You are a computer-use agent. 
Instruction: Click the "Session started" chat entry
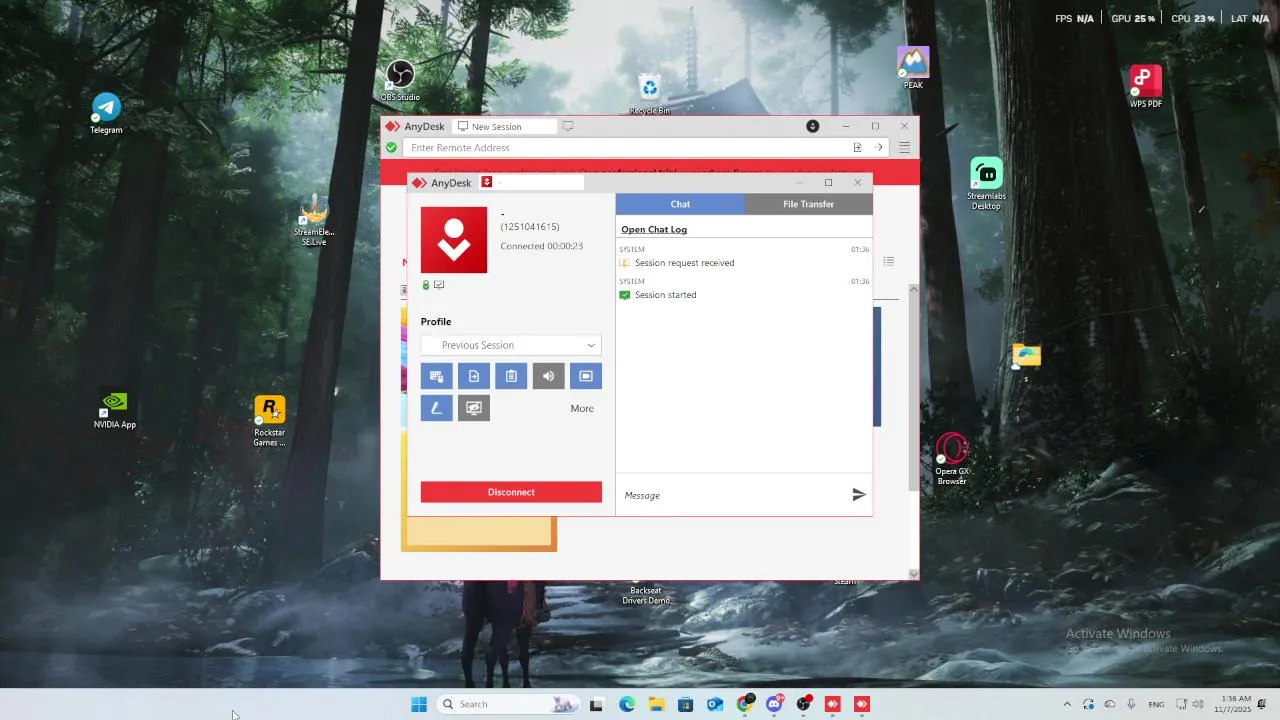[x=666, y=295]
